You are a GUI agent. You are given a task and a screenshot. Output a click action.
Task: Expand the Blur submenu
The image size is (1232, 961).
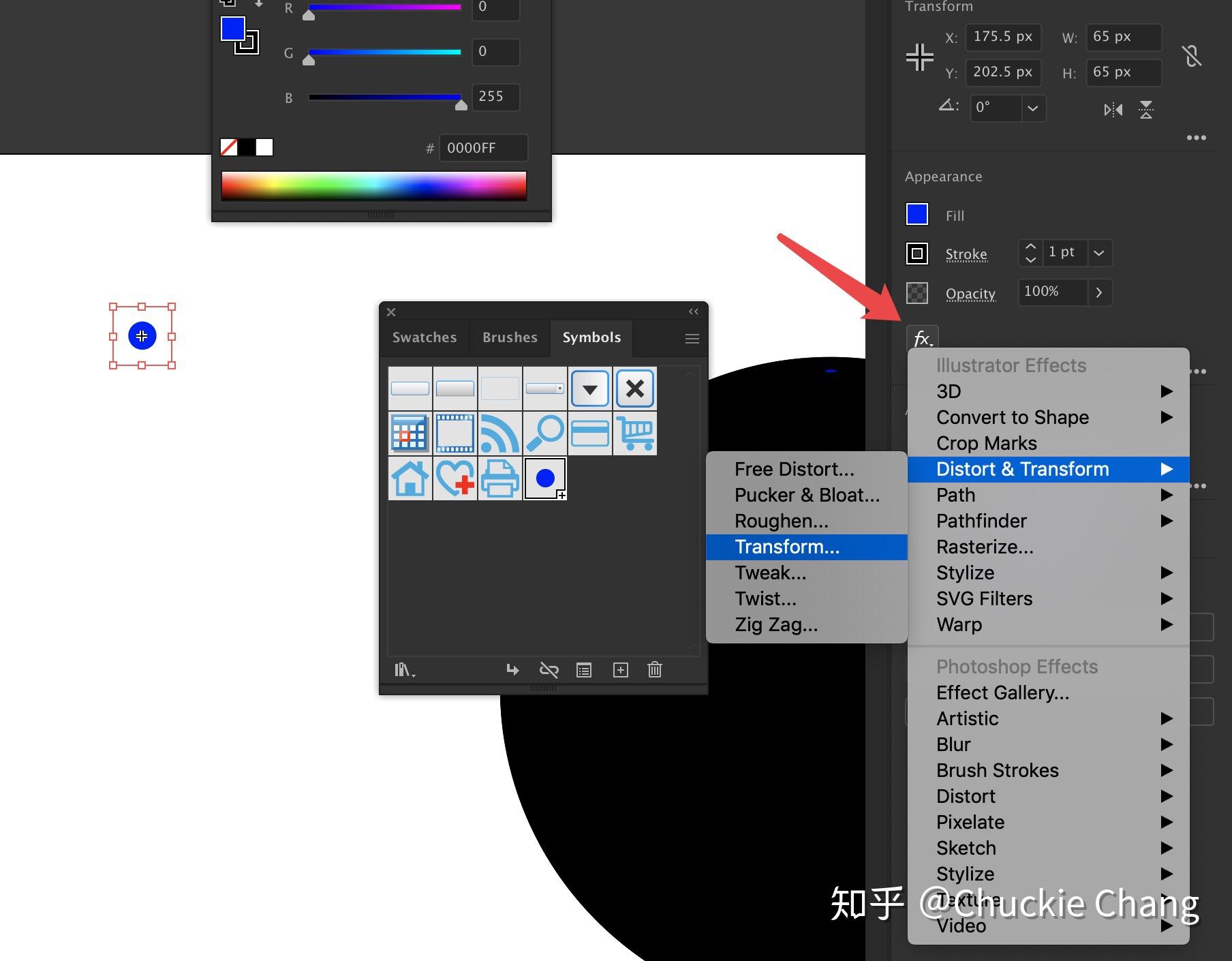point(1049,744)
